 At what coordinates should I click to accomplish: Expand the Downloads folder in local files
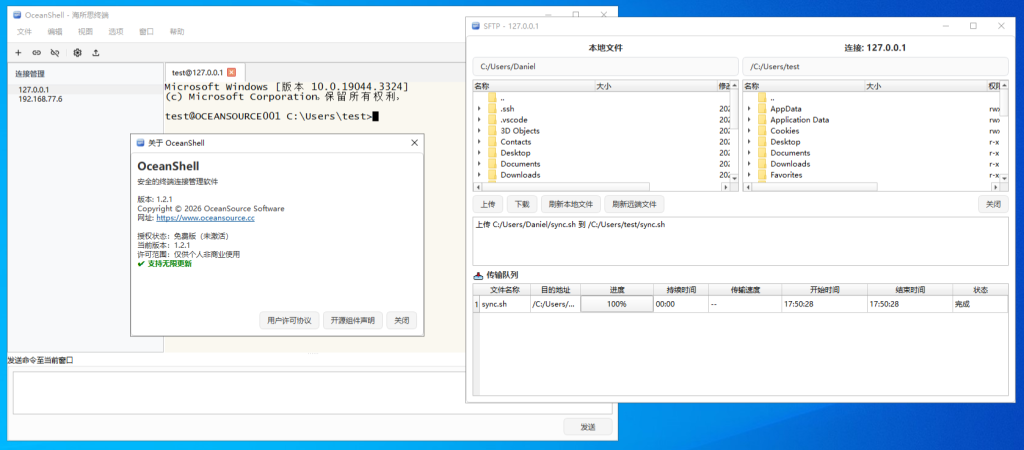coord(479,175)
